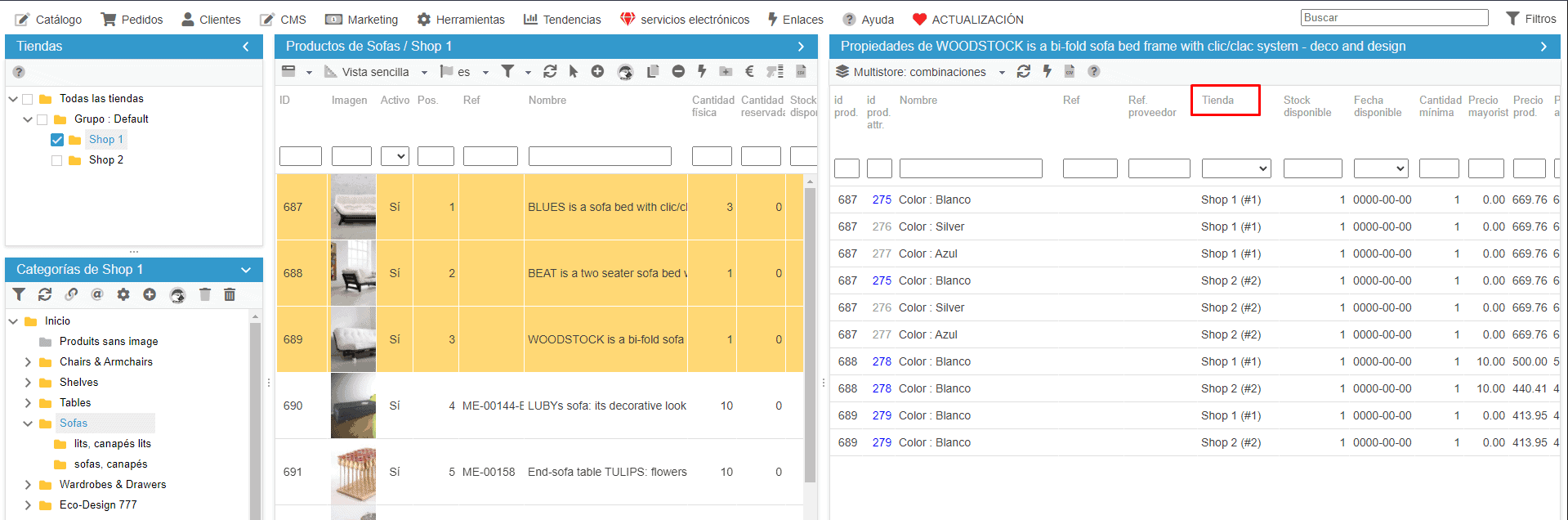The image size is (1568, 520).
Task: Open the Catálogo menu
Action: tap(49, 20)
